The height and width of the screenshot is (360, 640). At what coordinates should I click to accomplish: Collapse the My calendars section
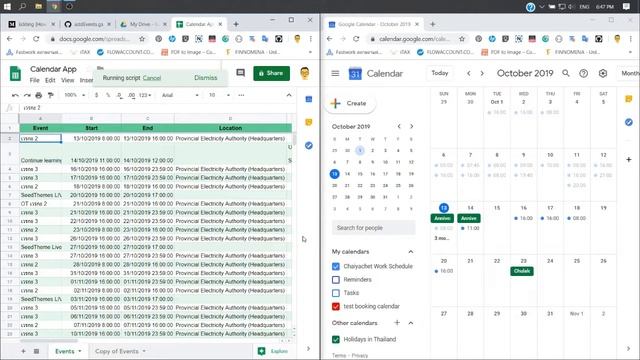point(411,251)
